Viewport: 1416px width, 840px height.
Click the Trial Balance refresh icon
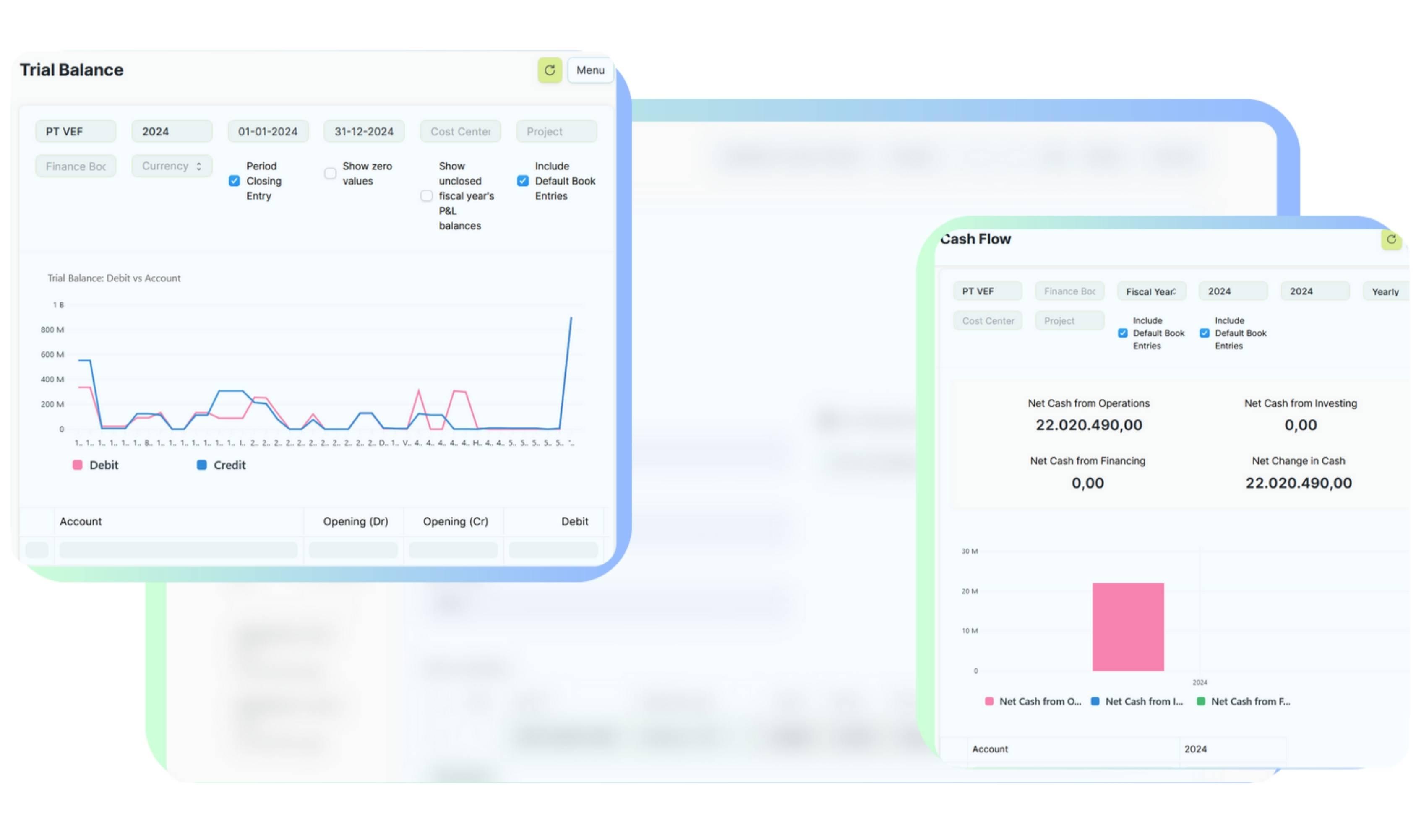point(549,70)
